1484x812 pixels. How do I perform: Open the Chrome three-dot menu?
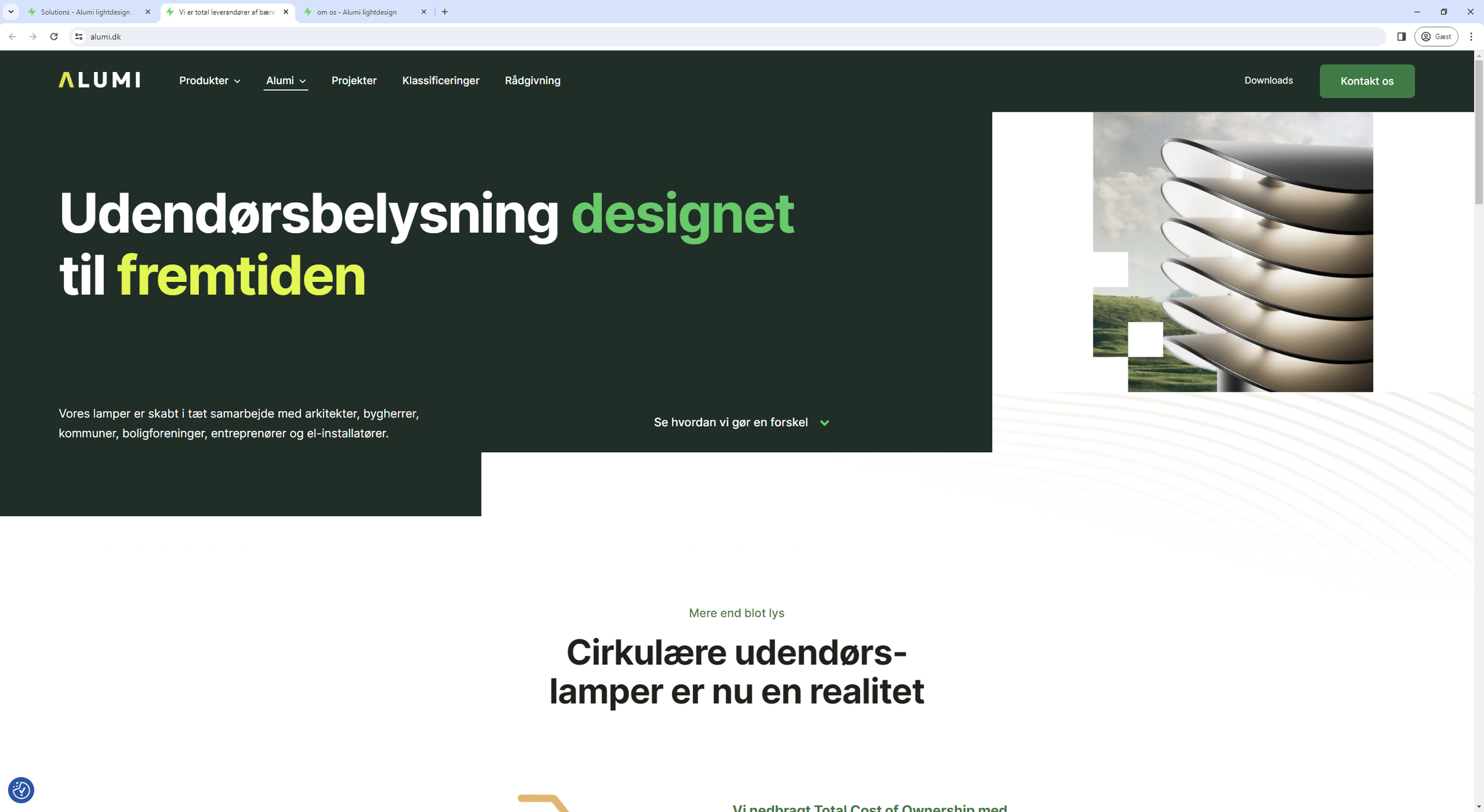pyautogui.click(x=1471, y=37)
